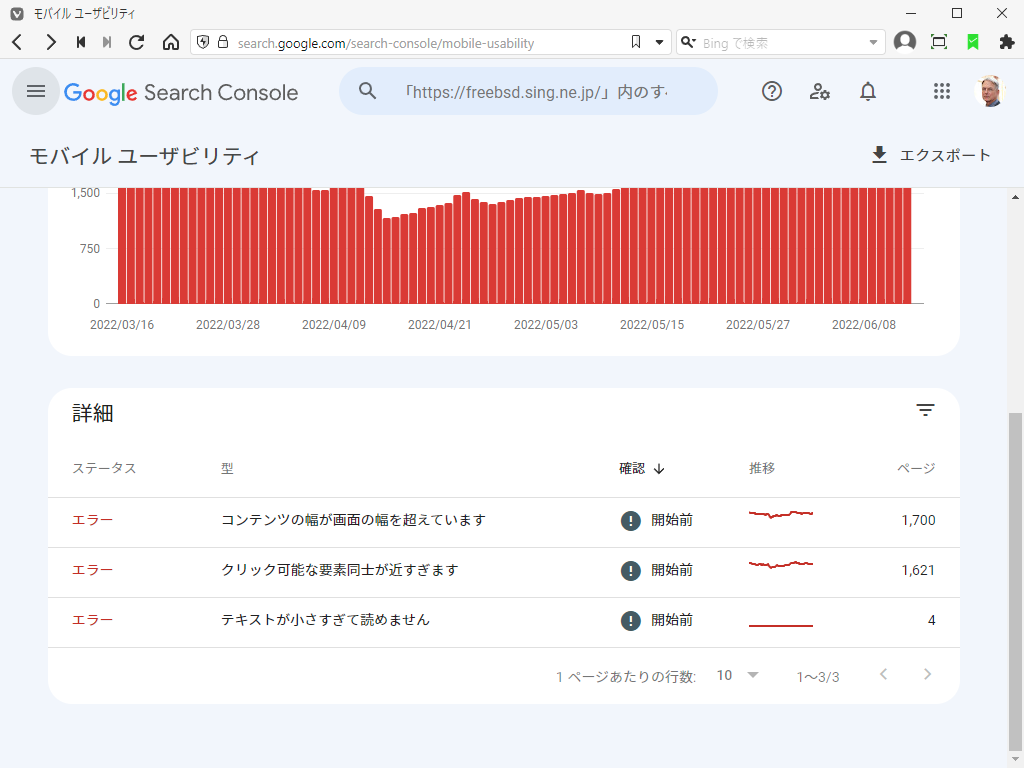
Task: Click the rewind history button
Action: point(80,42)
